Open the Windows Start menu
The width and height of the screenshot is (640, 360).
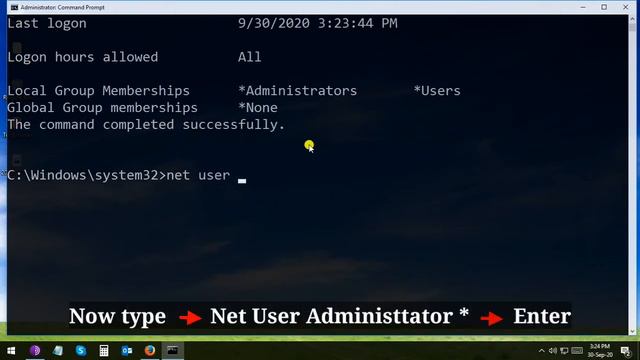coord(11,351)
